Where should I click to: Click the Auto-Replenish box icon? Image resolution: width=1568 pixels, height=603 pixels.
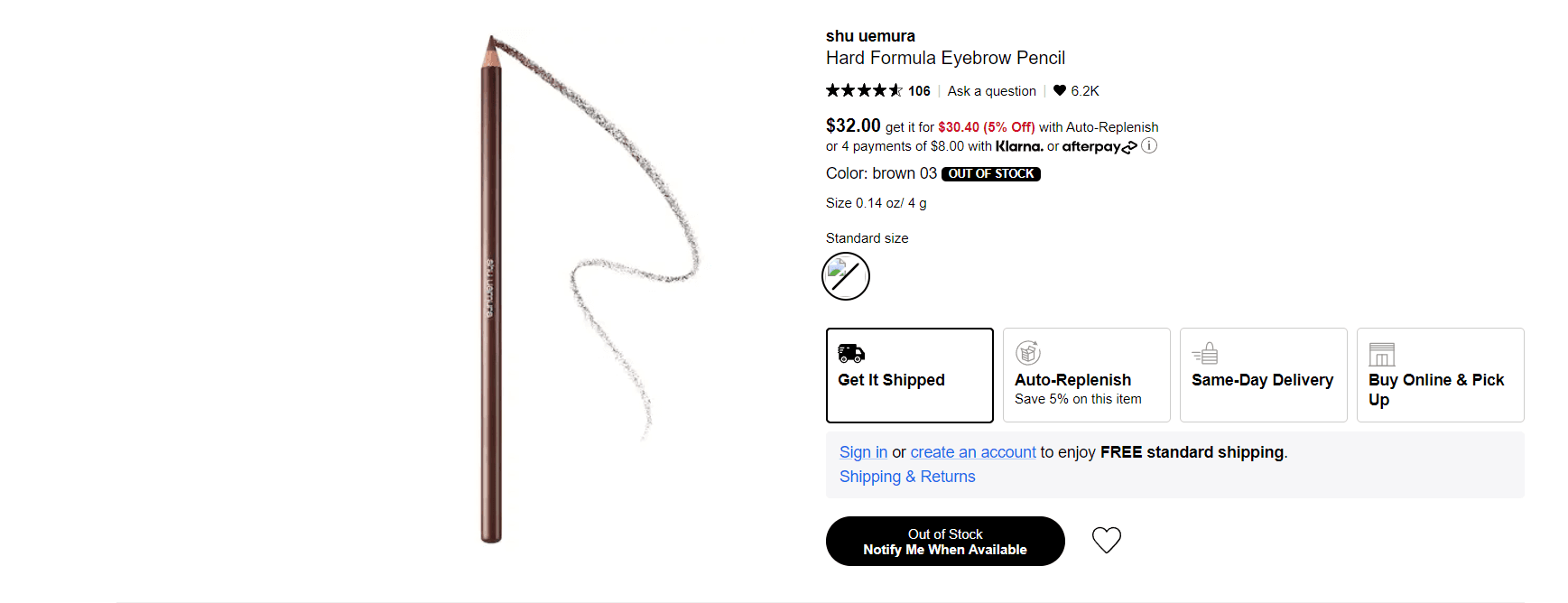1027,353
